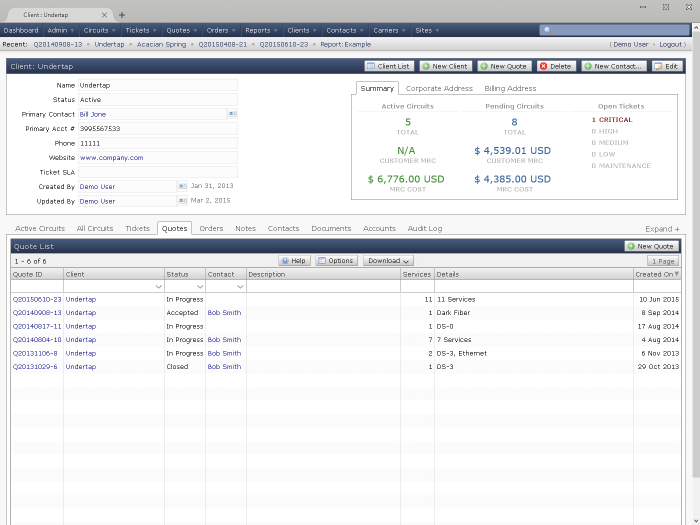Switch to the Audit Log tab
The image size is (700, 525).
424,228
